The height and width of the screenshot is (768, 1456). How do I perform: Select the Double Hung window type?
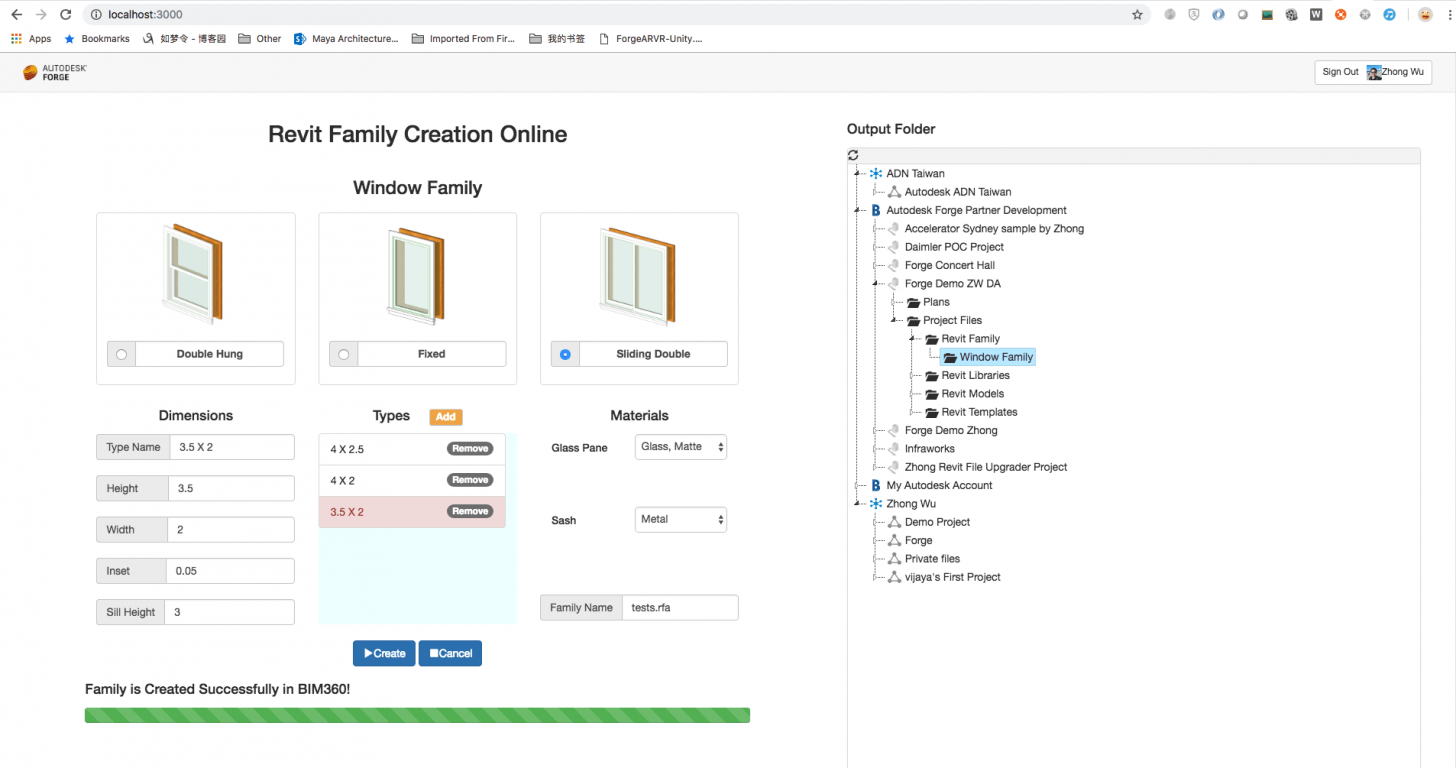pos(121,353)
